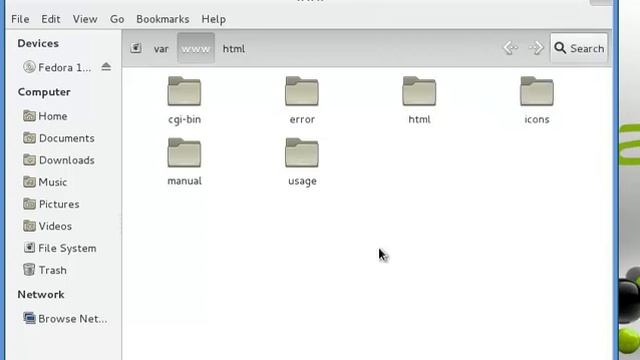Select Downloads label in the sidebar
Screen dimensions: 640x360
(67, 160)
